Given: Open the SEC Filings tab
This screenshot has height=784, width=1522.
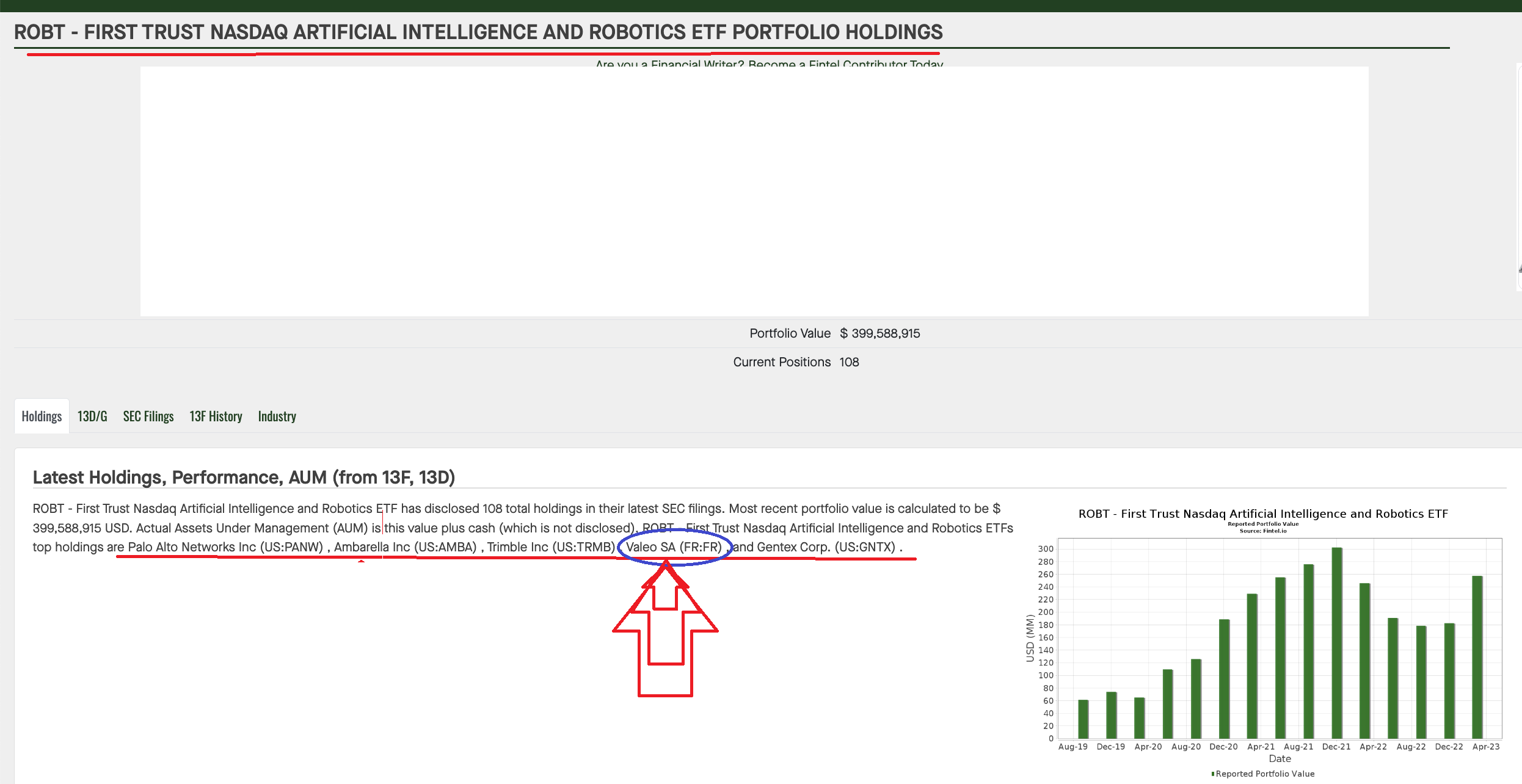Looking at the screenshot, I should point(148,416).
